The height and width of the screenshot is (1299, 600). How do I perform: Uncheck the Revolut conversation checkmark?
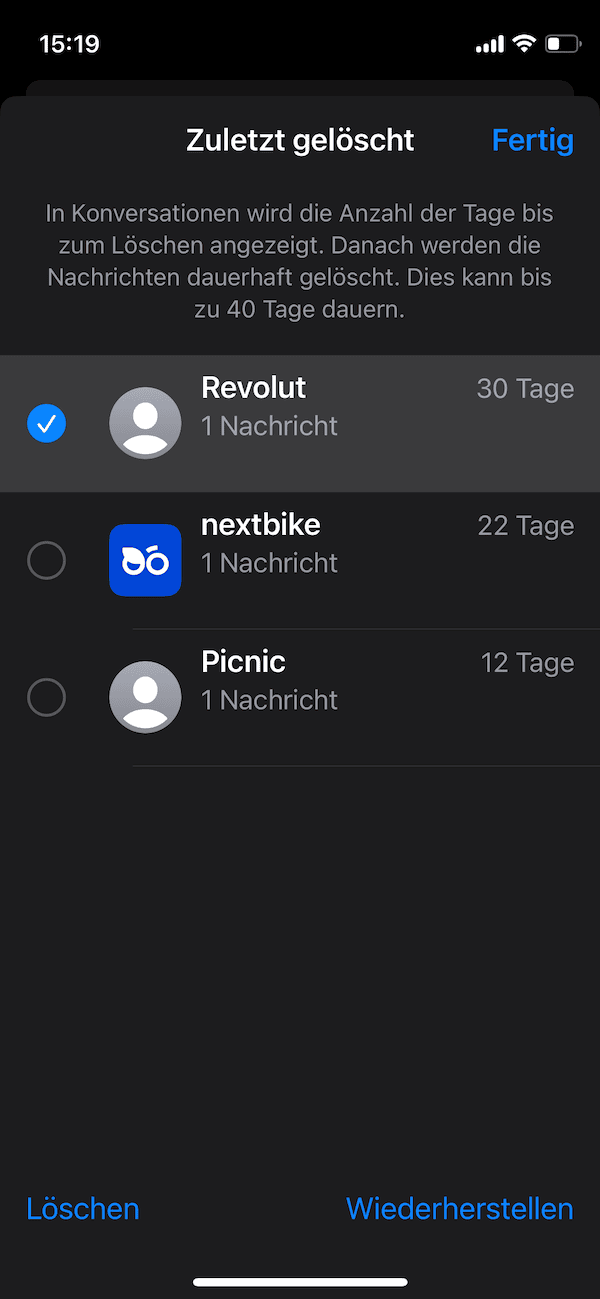click(46, 424)
